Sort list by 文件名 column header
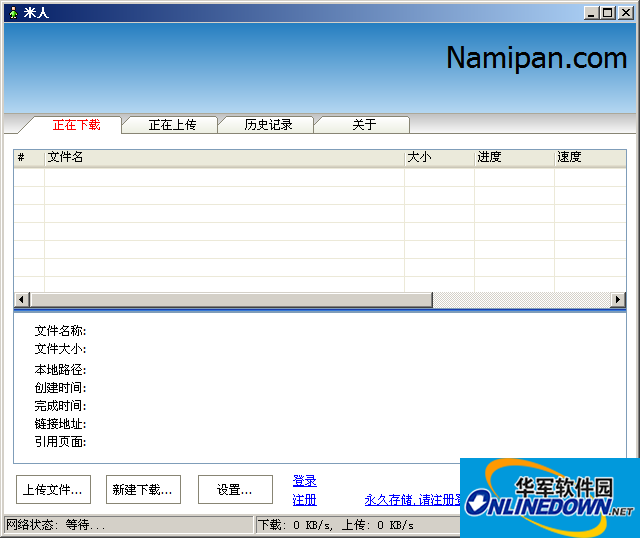 pyautogui.click(x=224, y=158)
